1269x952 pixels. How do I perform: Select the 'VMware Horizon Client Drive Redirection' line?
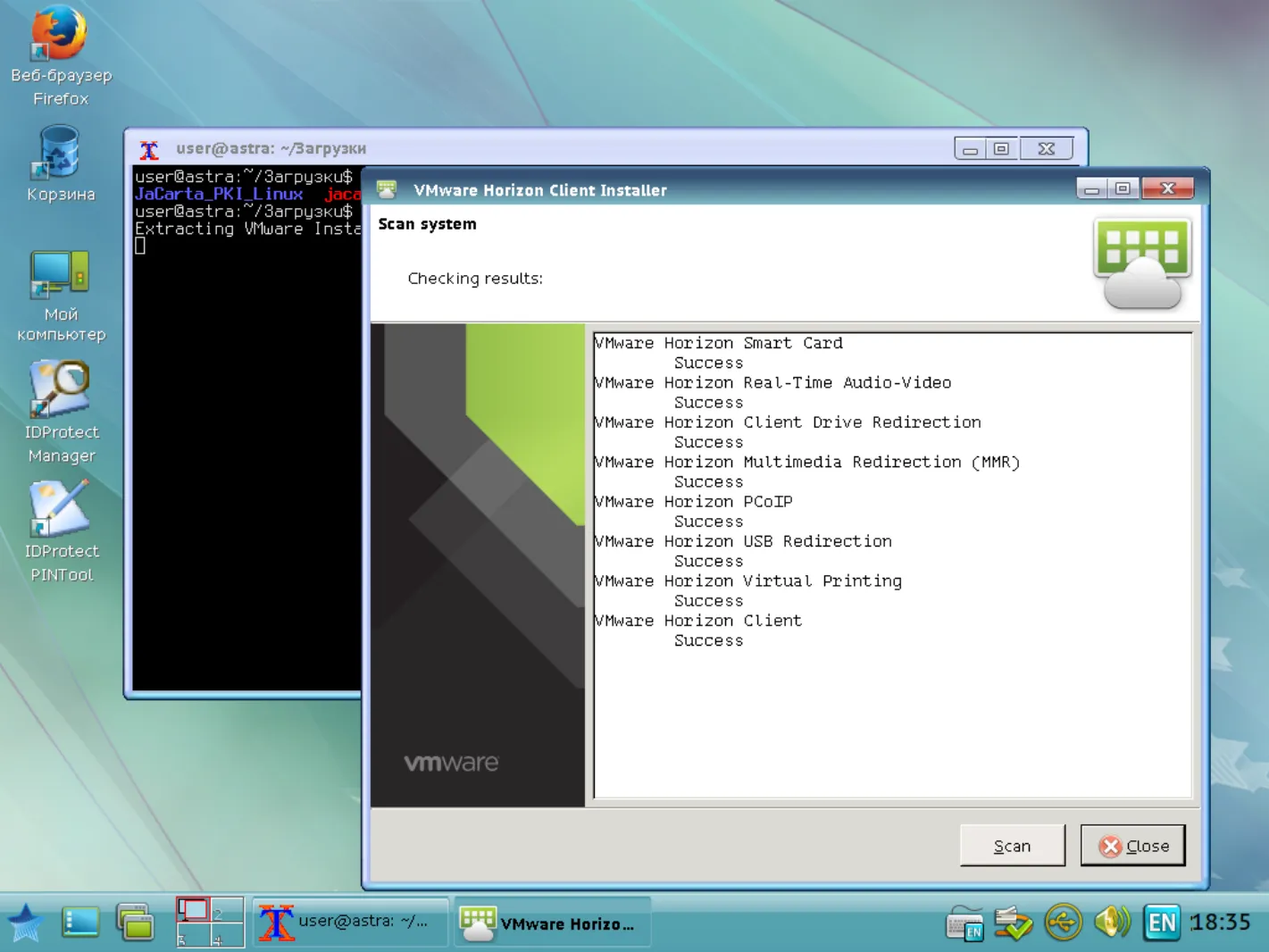pos(788,422)
